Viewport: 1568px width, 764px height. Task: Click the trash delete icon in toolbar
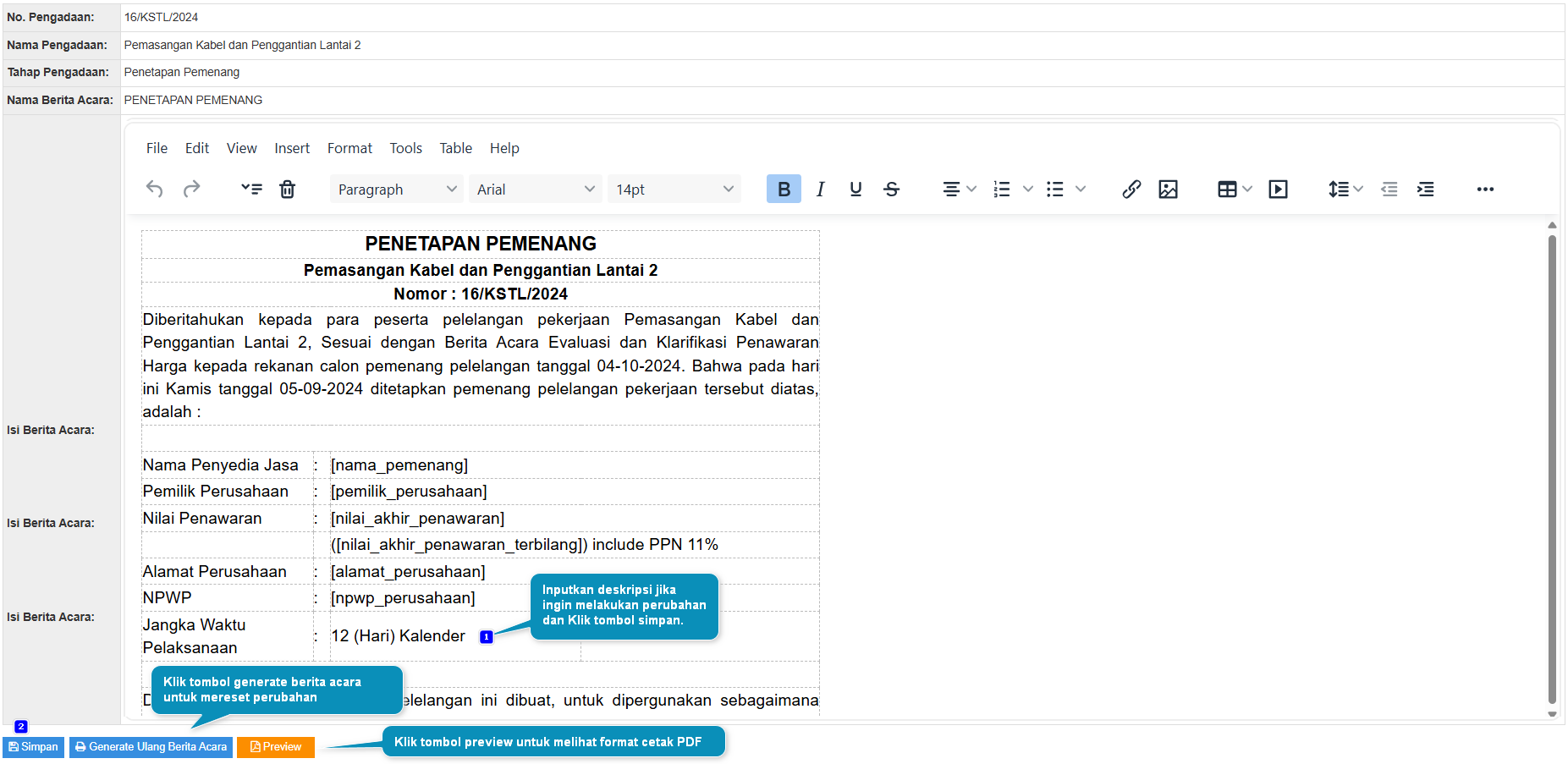point(288,189)
